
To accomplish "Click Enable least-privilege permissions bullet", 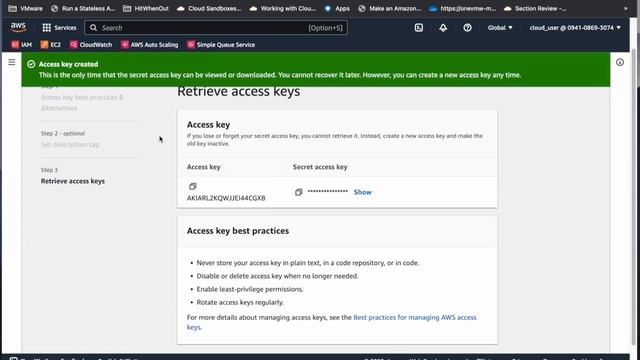I will (x=250, y=289).
